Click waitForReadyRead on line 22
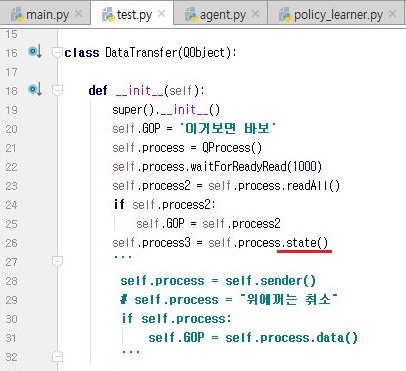Screen dimensions: 406x371 (238, 166)
